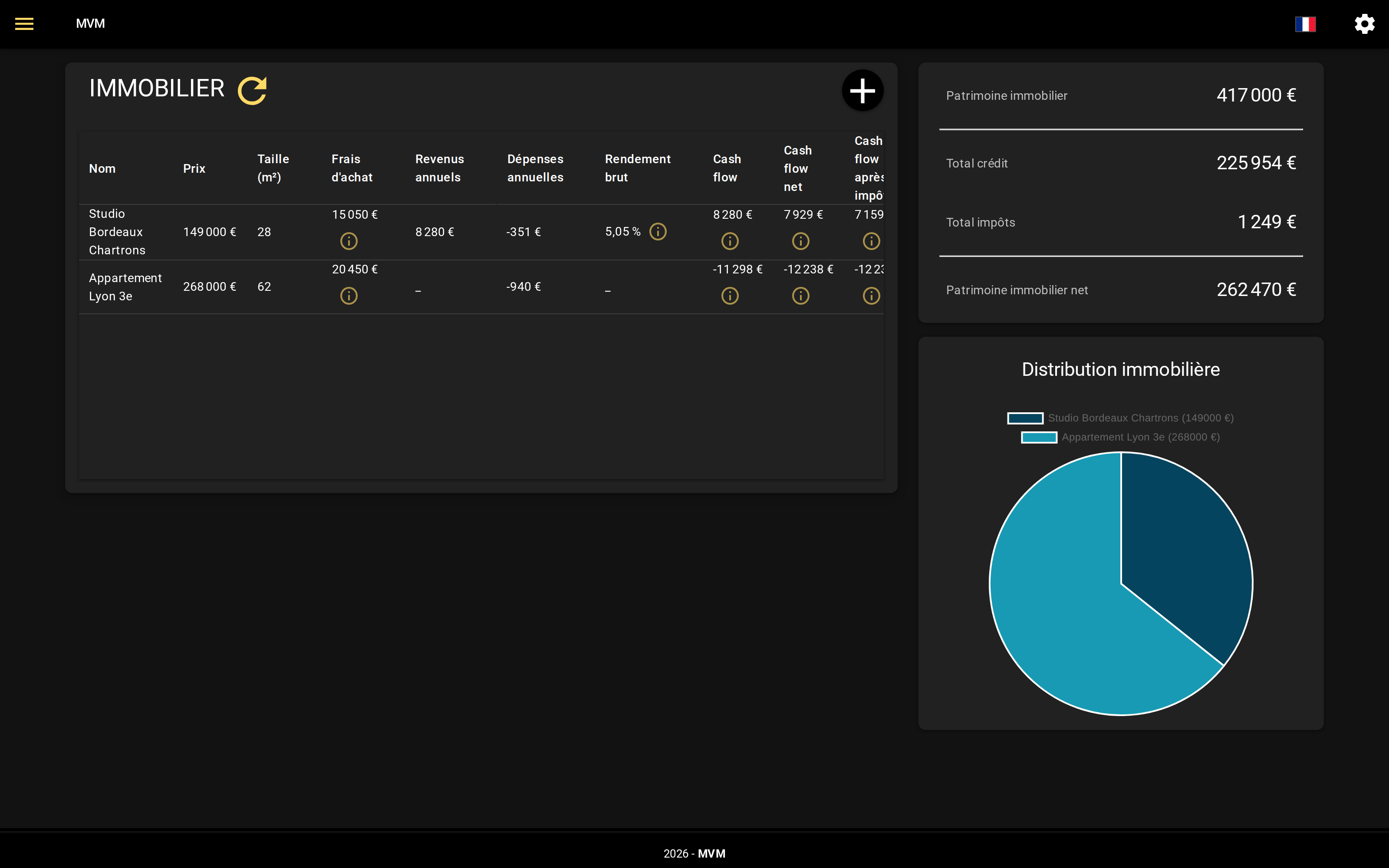The height and width of the screenshot is (868, 1389).
Task: Sort by the Nom column header
Action: pos(102,168)
